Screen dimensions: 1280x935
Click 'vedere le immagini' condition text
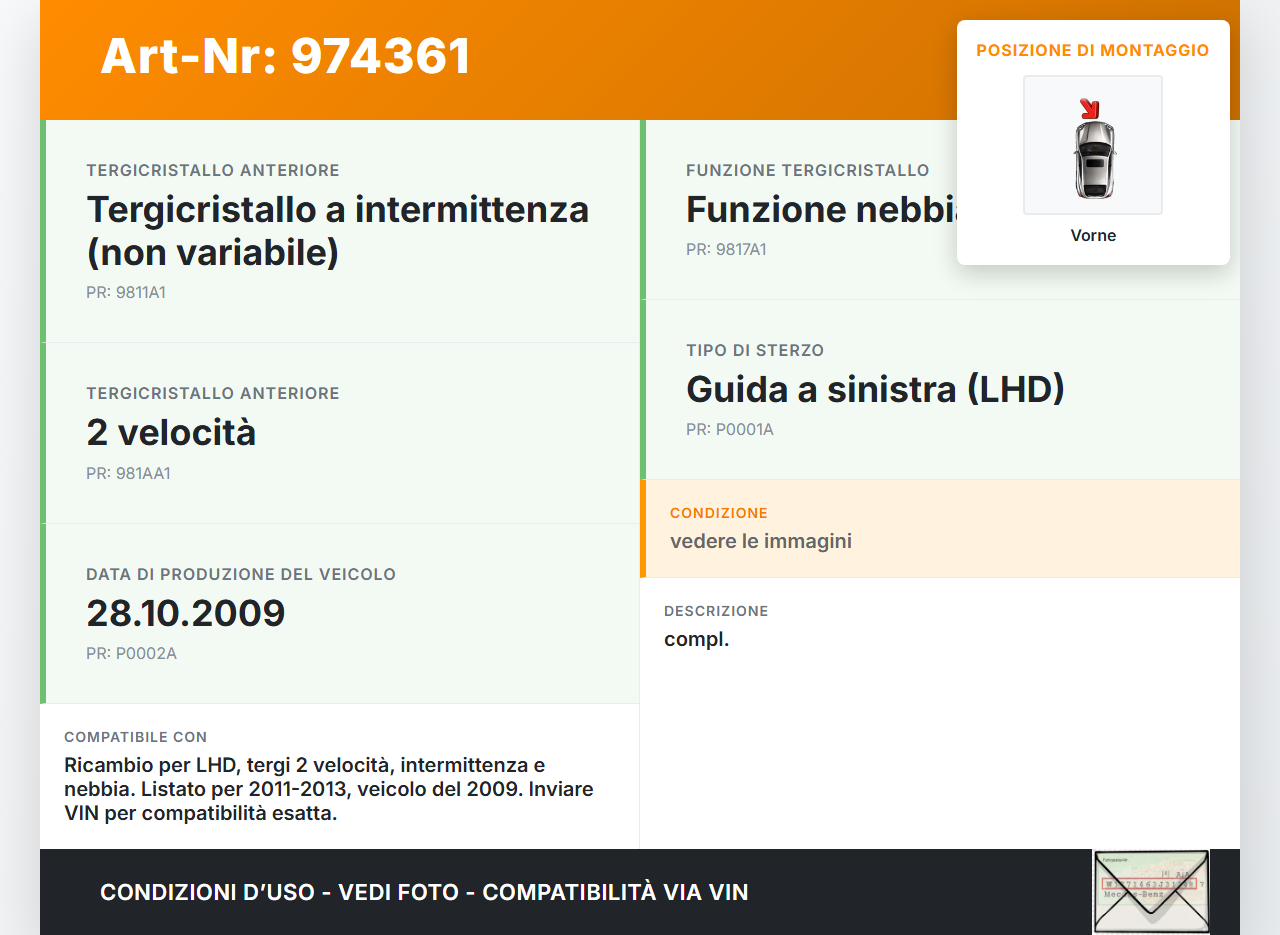coord(760,541)
